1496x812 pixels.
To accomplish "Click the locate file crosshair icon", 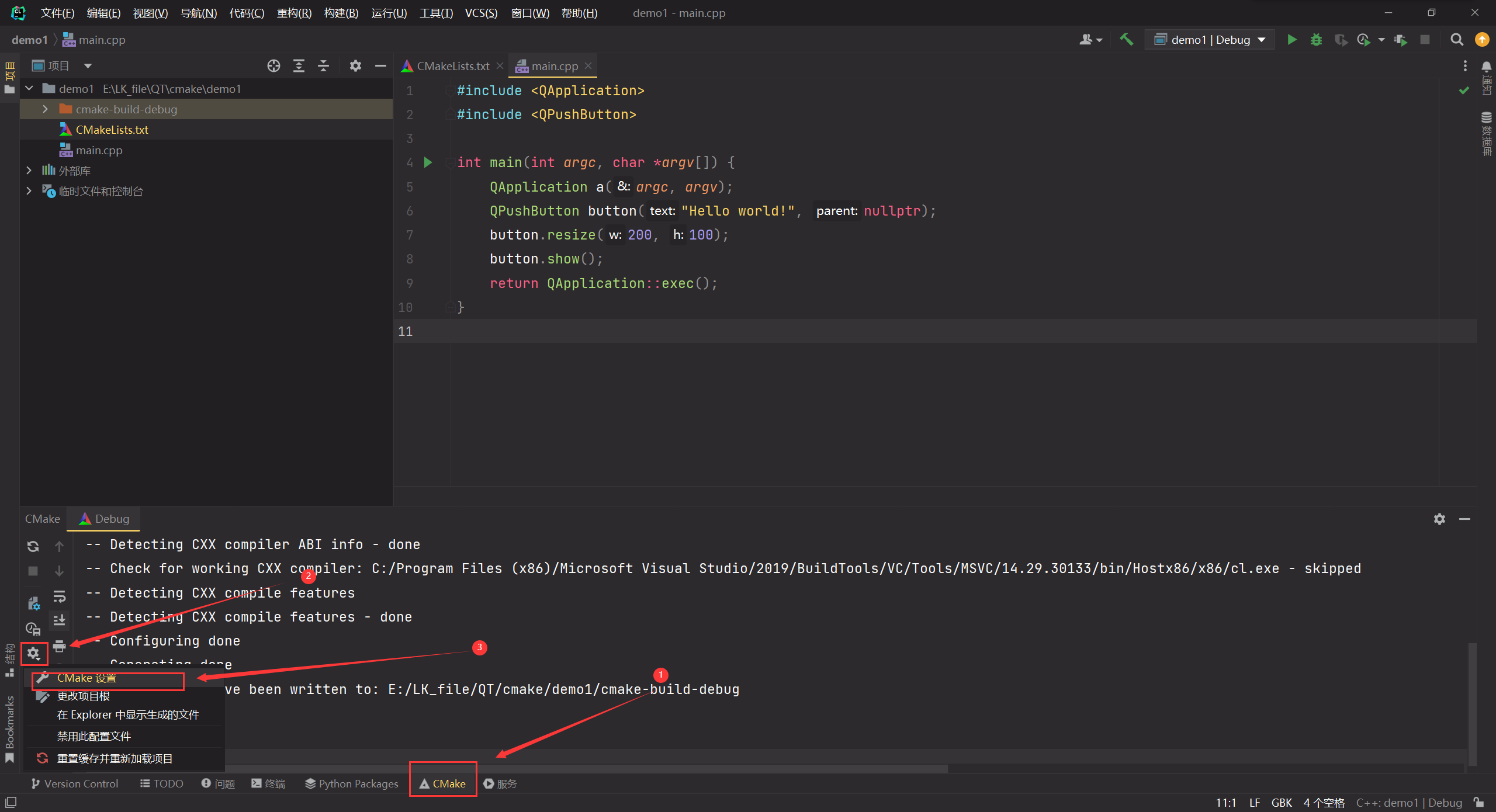I will pyautogui.click(x=273, y=66).
